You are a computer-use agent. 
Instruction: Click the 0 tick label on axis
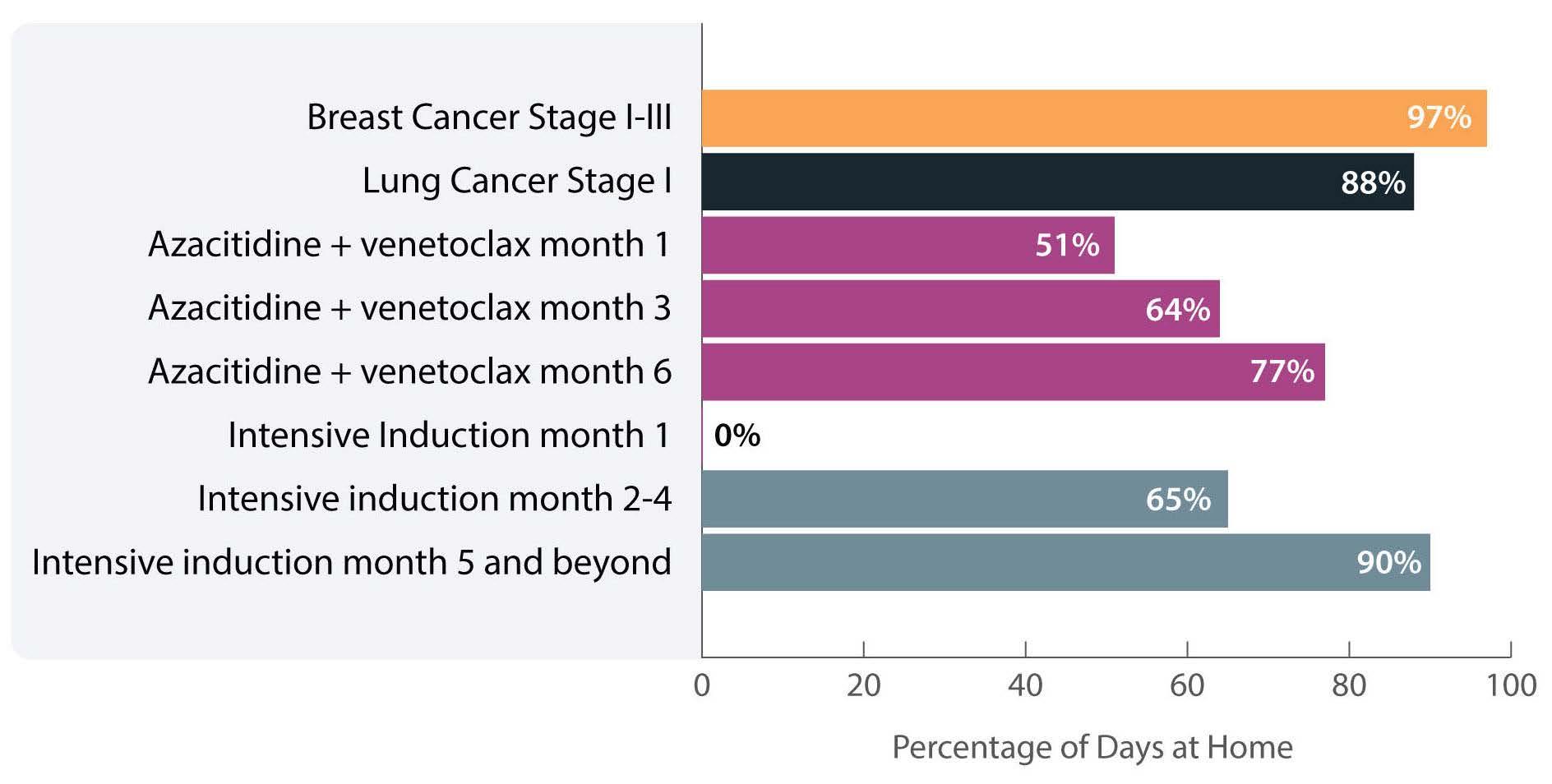click(x=702, y=685)
